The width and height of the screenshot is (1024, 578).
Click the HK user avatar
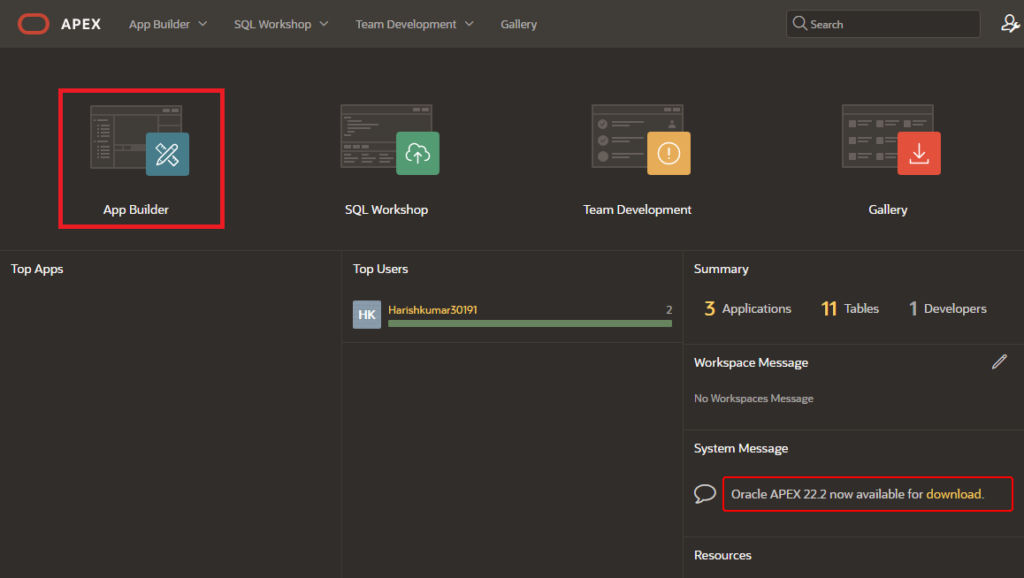coord(367,314)
